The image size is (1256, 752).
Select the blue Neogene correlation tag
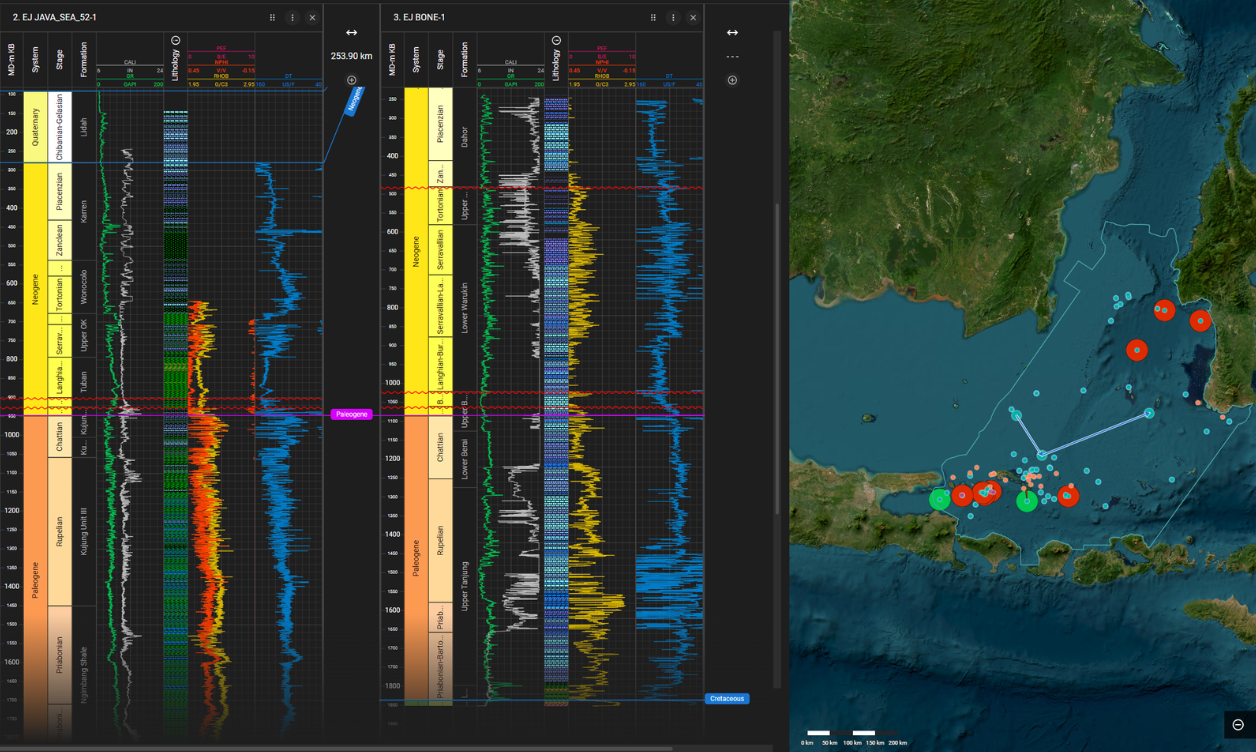point(355,101)
